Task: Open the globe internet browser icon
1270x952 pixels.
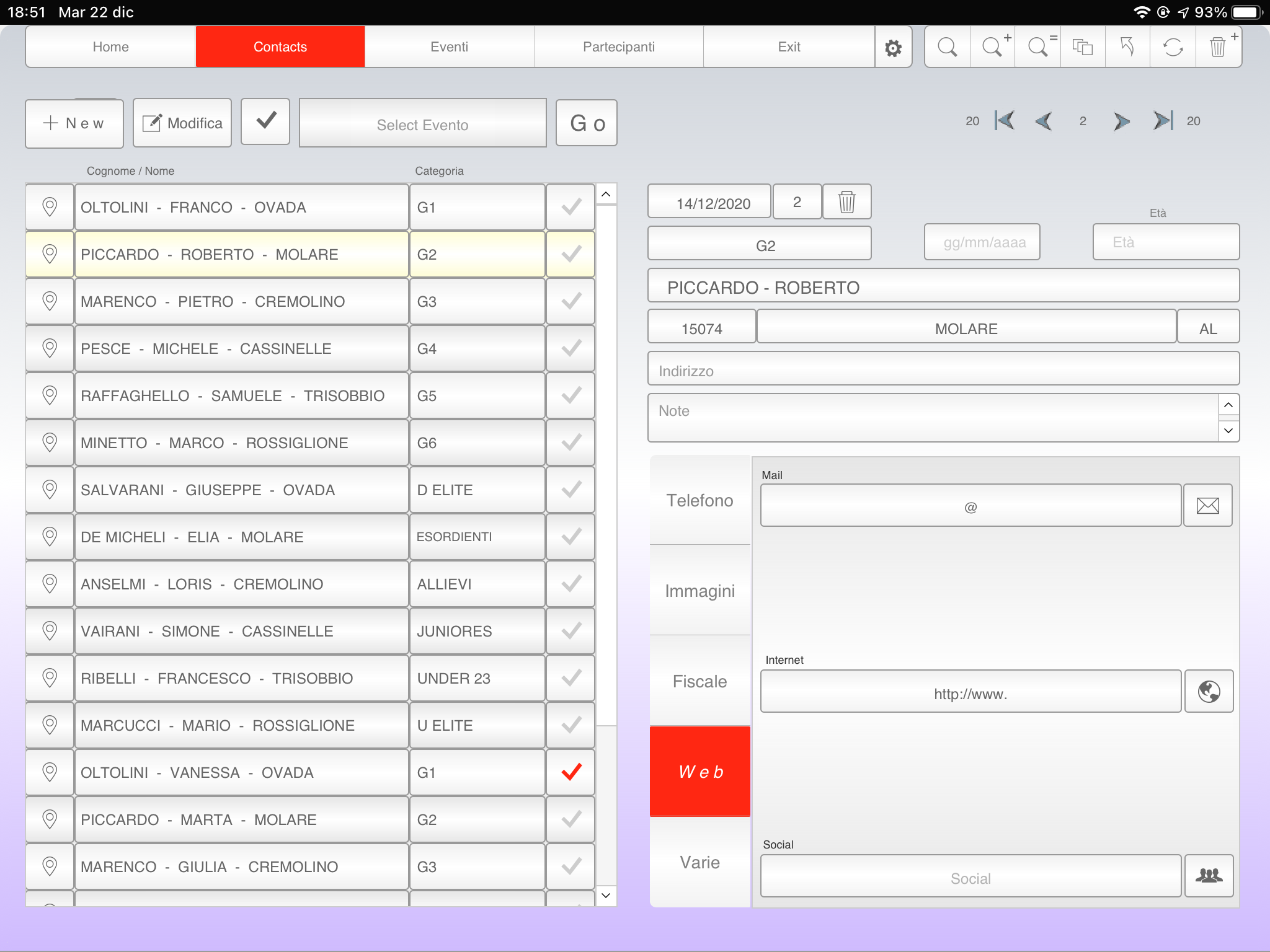Action: click(1209, 692)
